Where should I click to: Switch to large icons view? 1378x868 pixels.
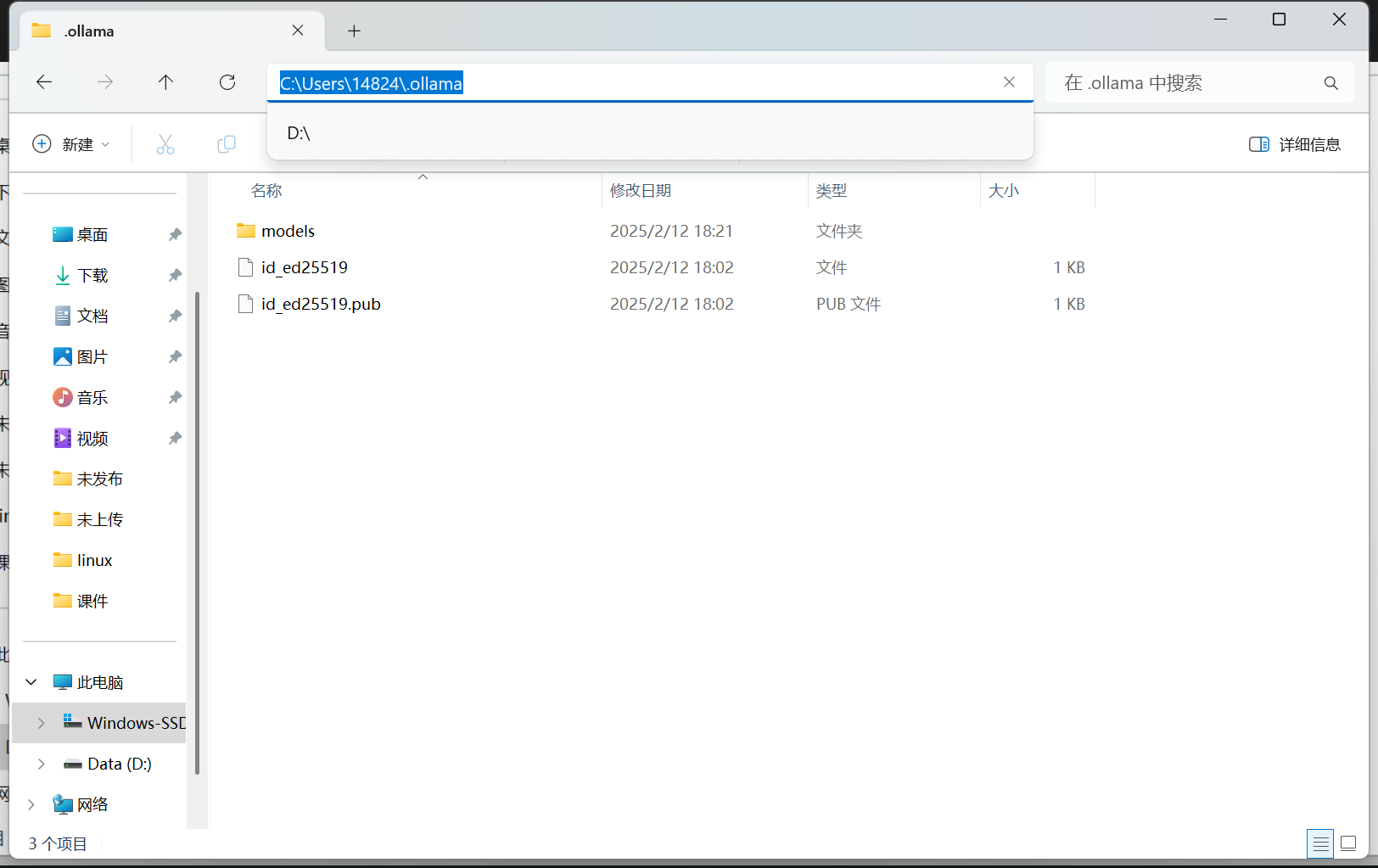(x=1348, y=843)
